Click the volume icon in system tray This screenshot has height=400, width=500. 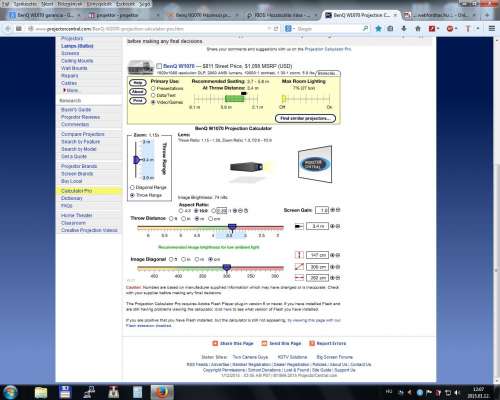click(457, 393)
